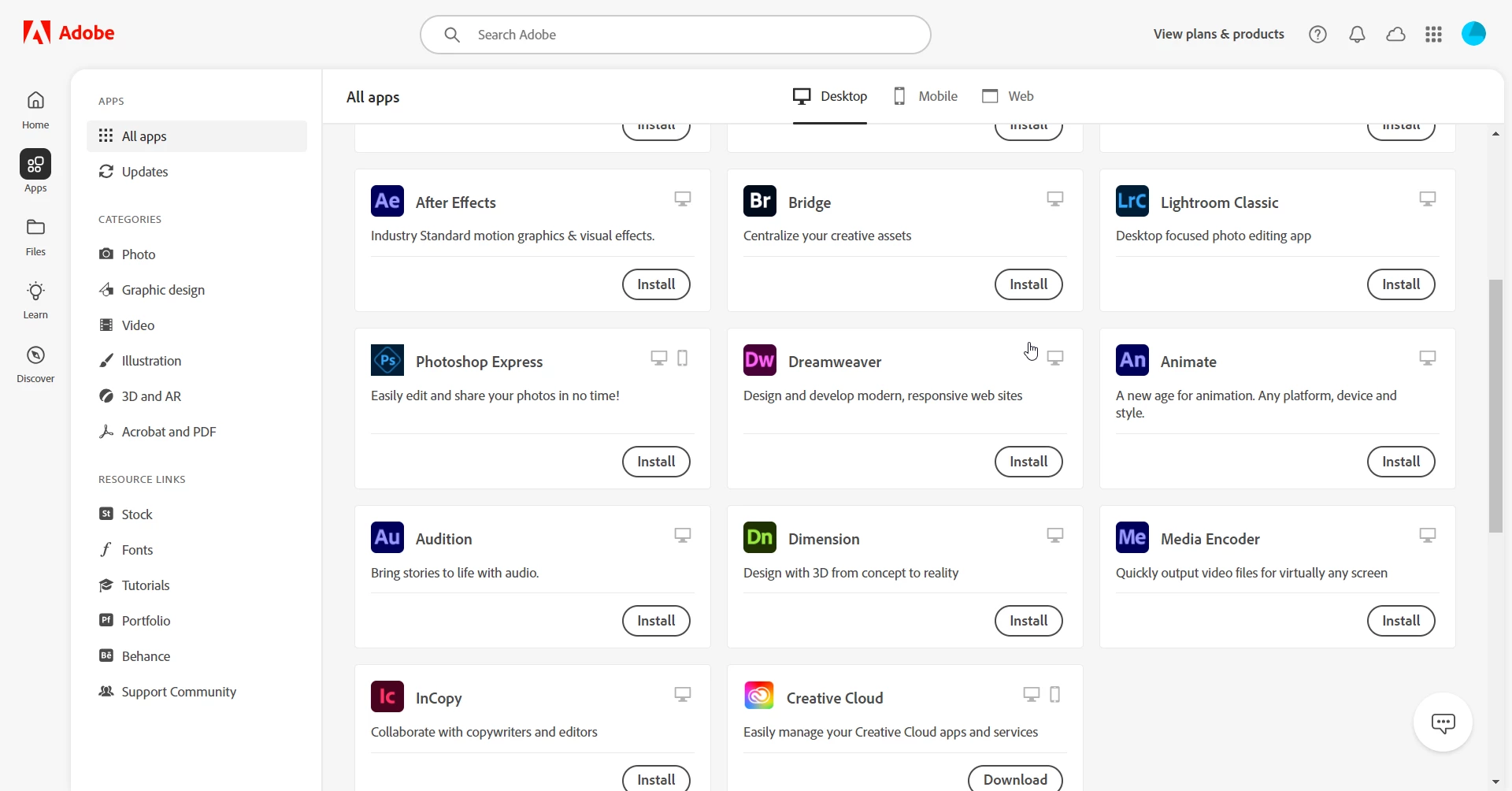Screen dimensions: 1512x791
Task: Install InCopy
Action: [656, 778]
